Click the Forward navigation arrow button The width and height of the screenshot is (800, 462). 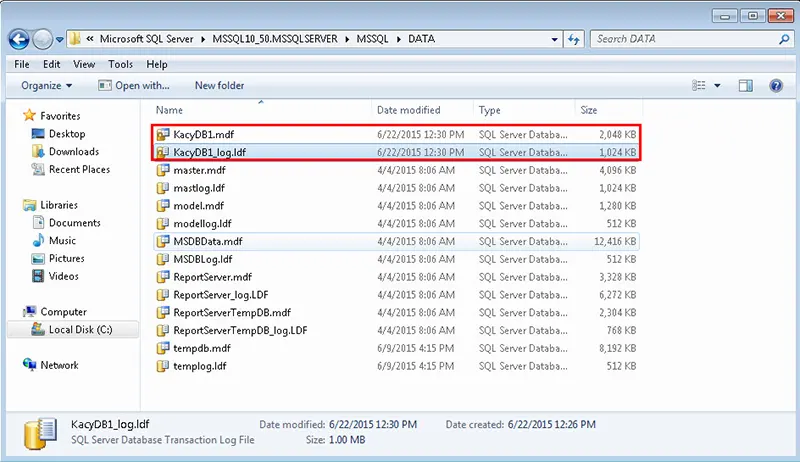tap(42, 39)
